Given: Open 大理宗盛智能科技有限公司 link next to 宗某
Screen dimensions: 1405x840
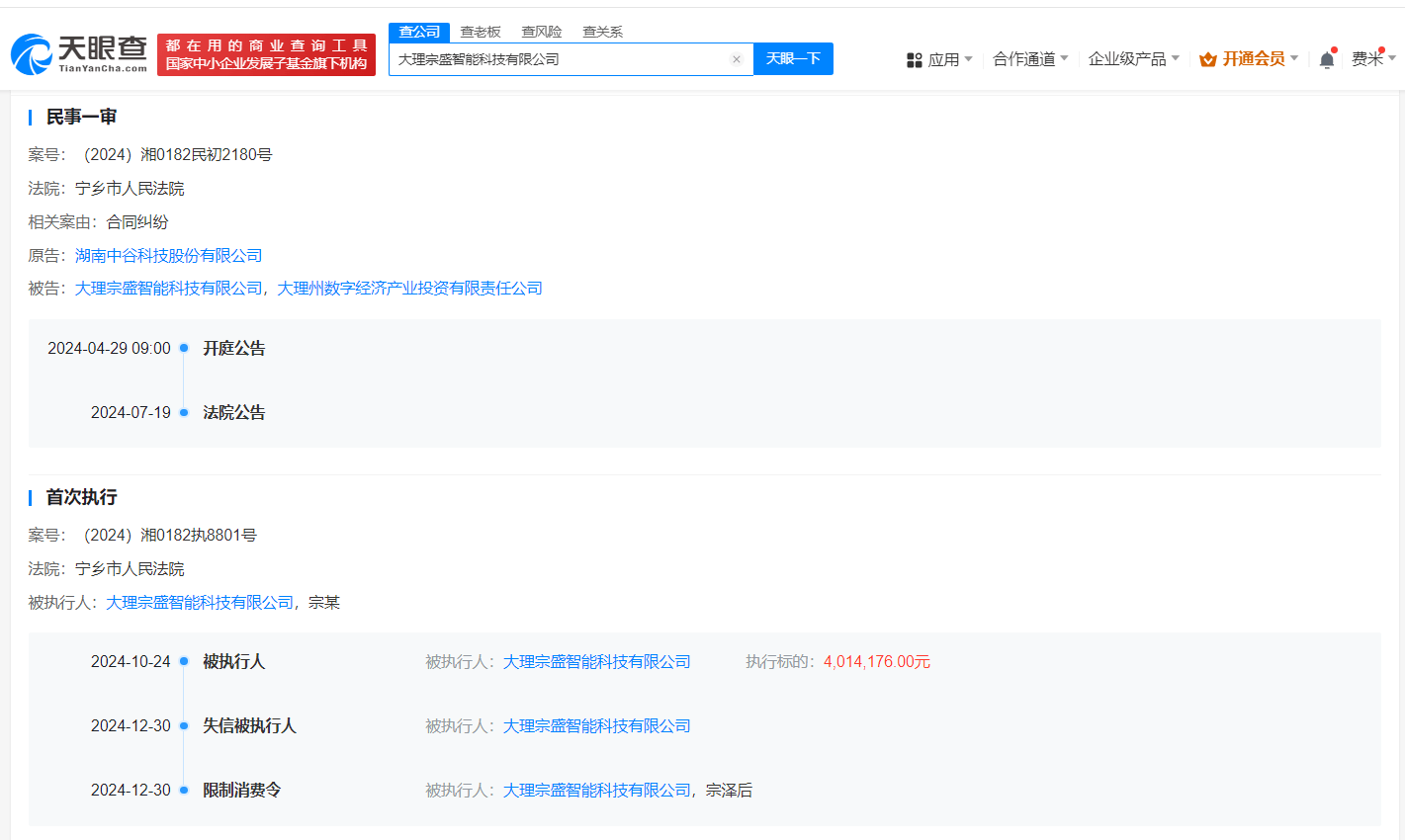Looking at the screenshot, I should 200,602.
